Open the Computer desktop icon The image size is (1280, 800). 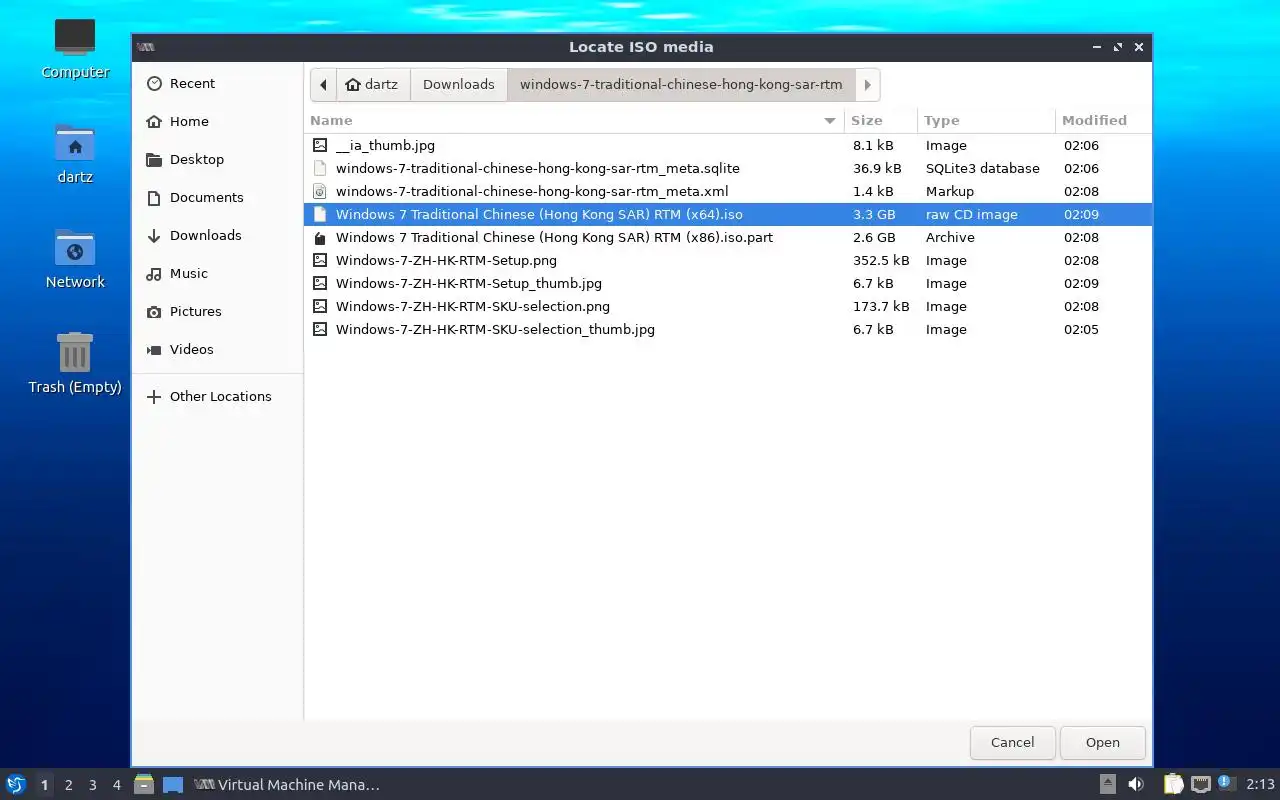[75, 49]
